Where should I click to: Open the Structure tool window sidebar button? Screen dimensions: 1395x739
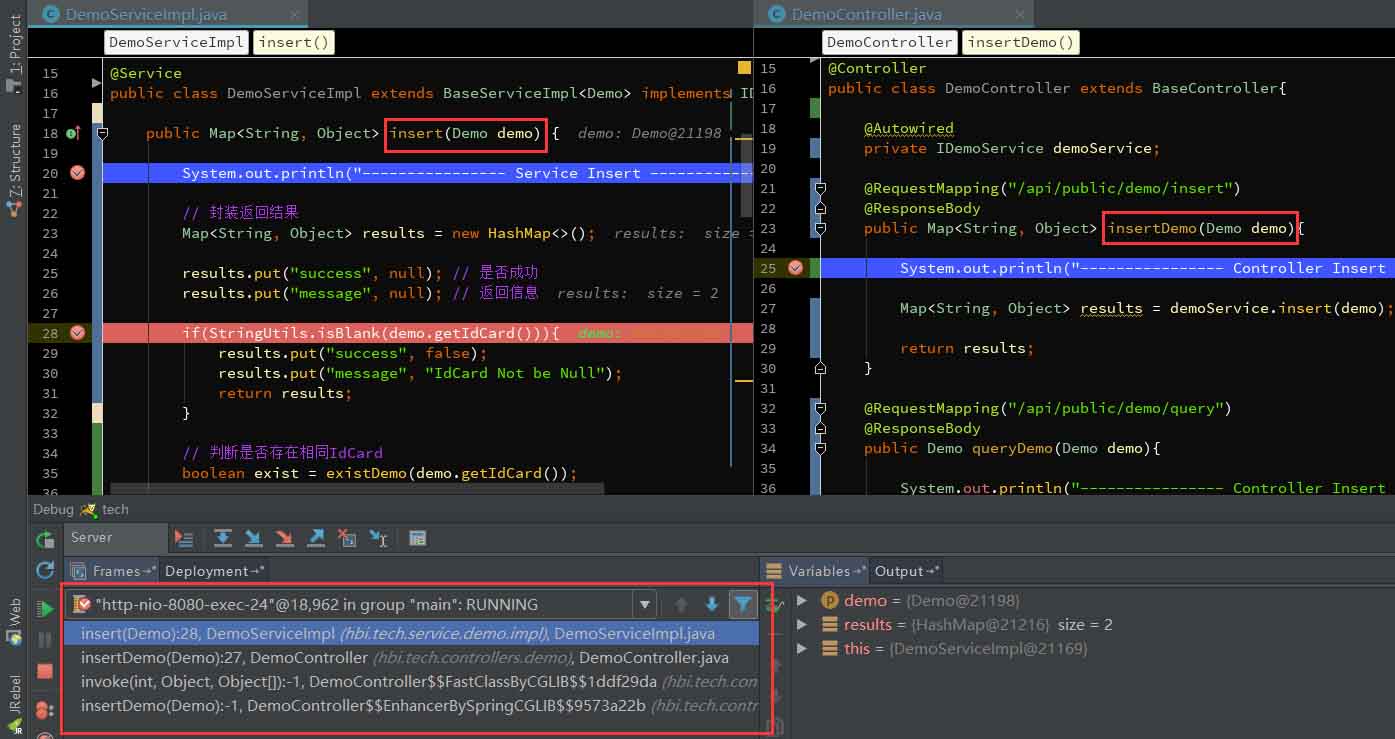point(13,170)
